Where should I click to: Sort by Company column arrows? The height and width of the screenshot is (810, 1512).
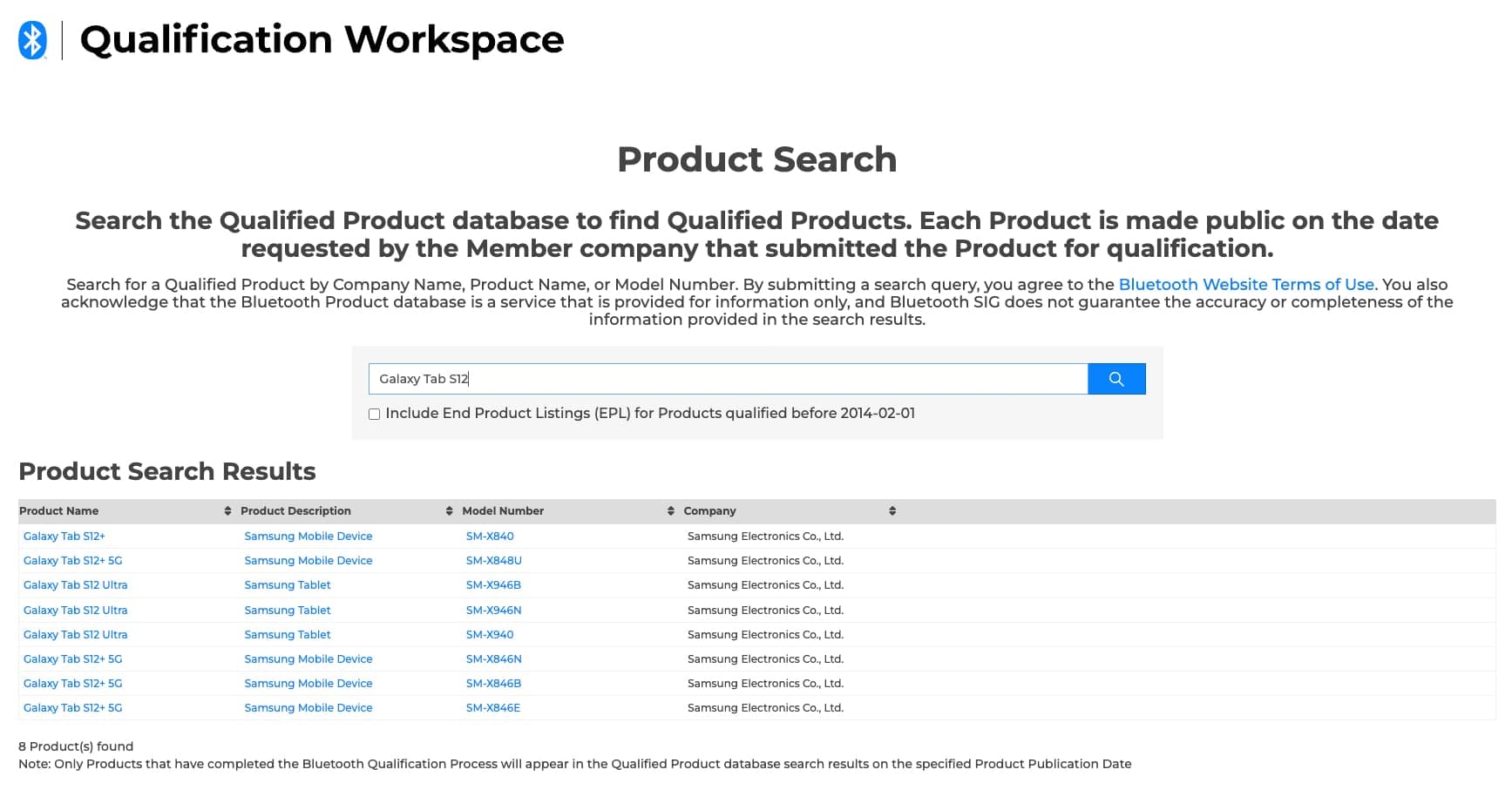[892, 511]
